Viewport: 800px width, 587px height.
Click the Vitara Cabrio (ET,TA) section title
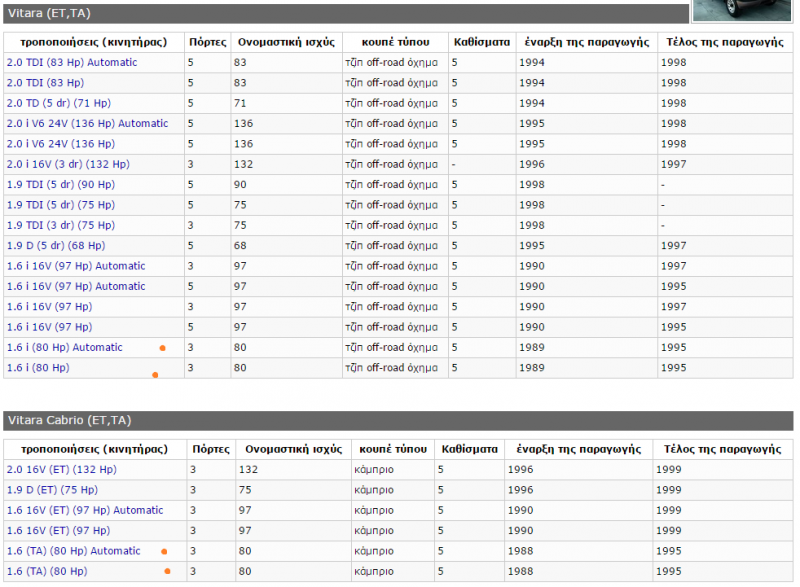point(70,421)
